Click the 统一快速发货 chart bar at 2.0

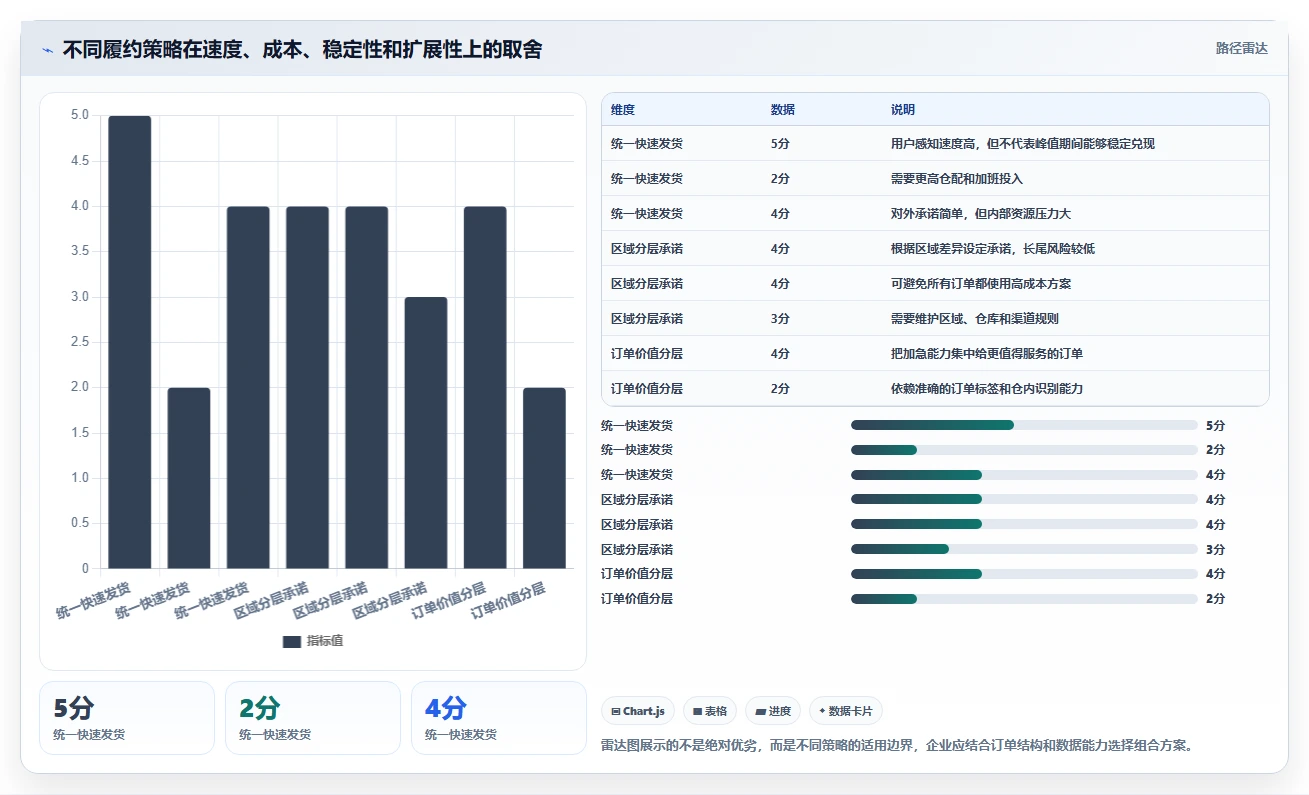point(189,478)
